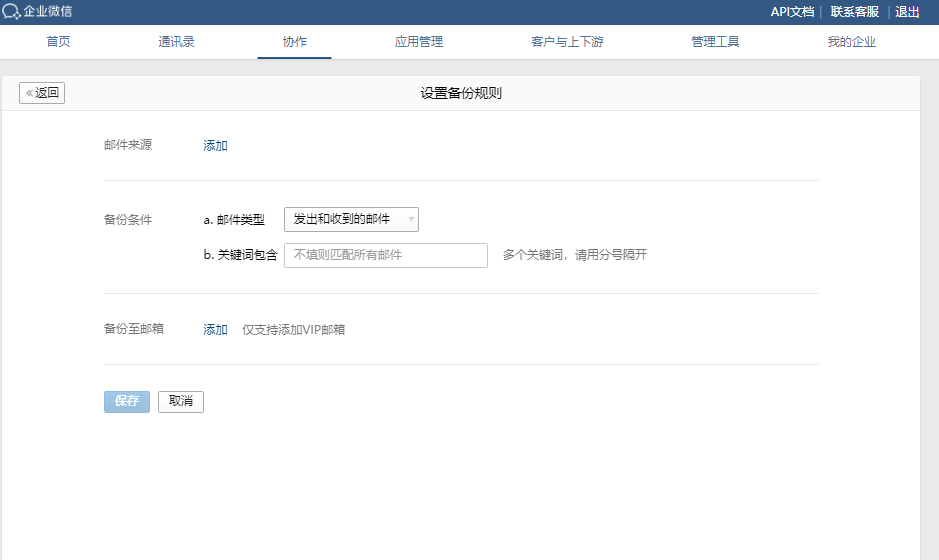Screen dimensions: 939x560
Task: Click 添加 next to 邮件来源
Action: 216,146
